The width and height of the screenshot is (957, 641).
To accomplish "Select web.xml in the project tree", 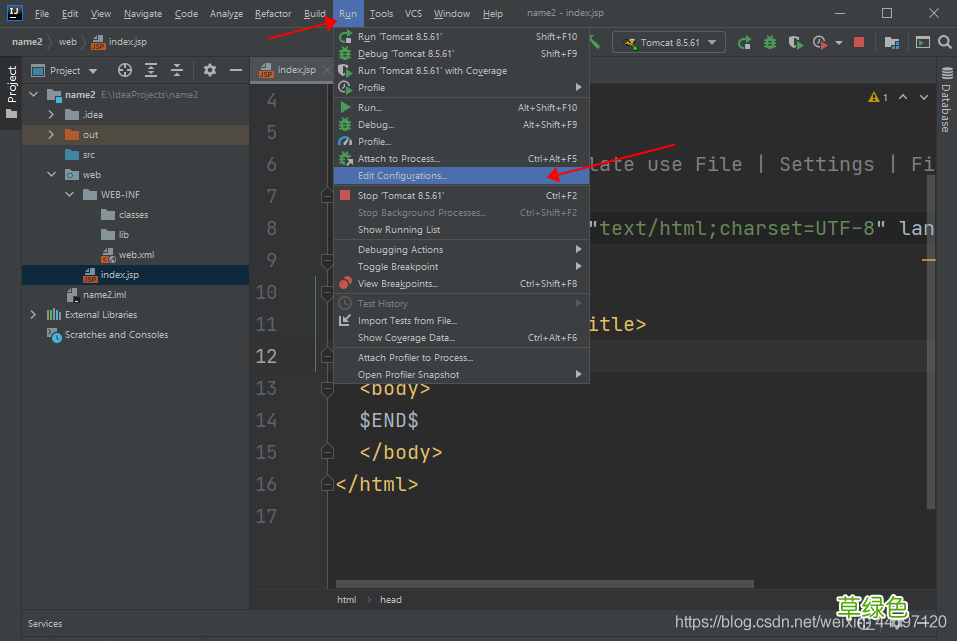I will click(x=136, y=255).
